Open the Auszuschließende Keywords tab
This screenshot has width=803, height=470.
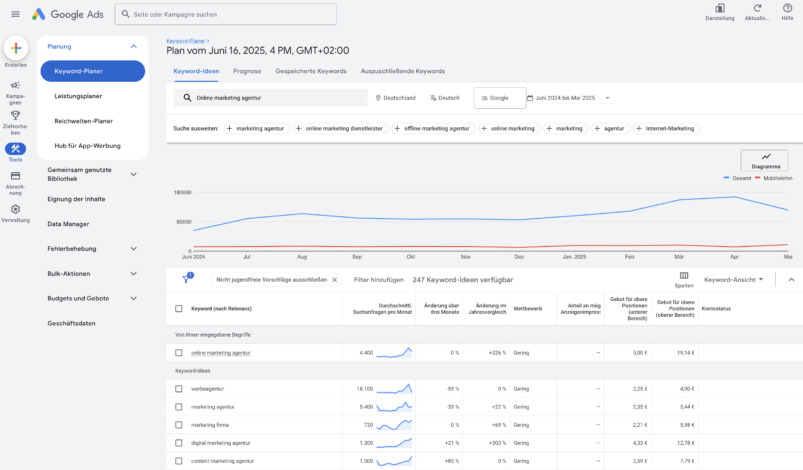coord(403,71)
